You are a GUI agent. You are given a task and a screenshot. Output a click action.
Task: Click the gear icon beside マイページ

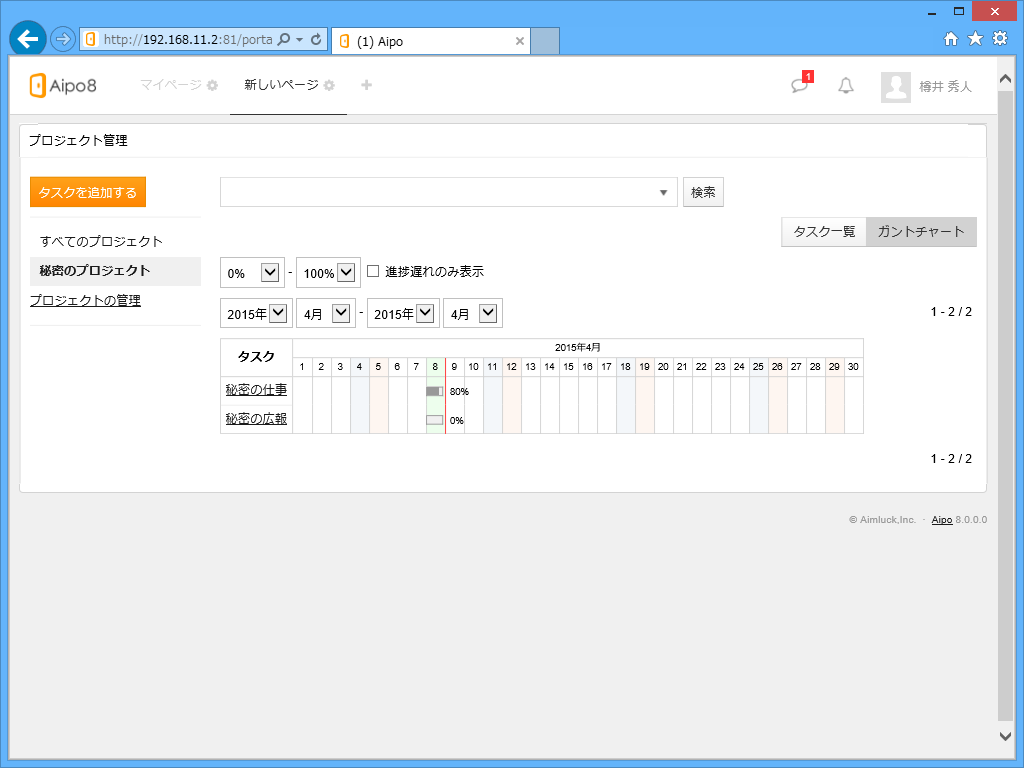coord(212,85)
